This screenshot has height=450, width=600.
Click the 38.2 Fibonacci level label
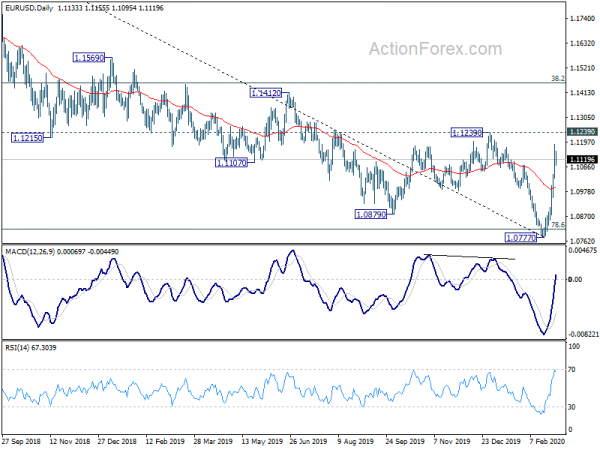coord(558,78)
